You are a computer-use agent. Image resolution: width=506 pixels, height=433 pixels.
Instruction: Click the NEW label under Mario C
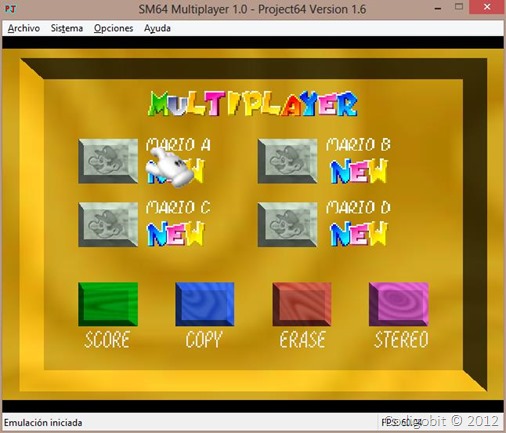click(175, 234)
